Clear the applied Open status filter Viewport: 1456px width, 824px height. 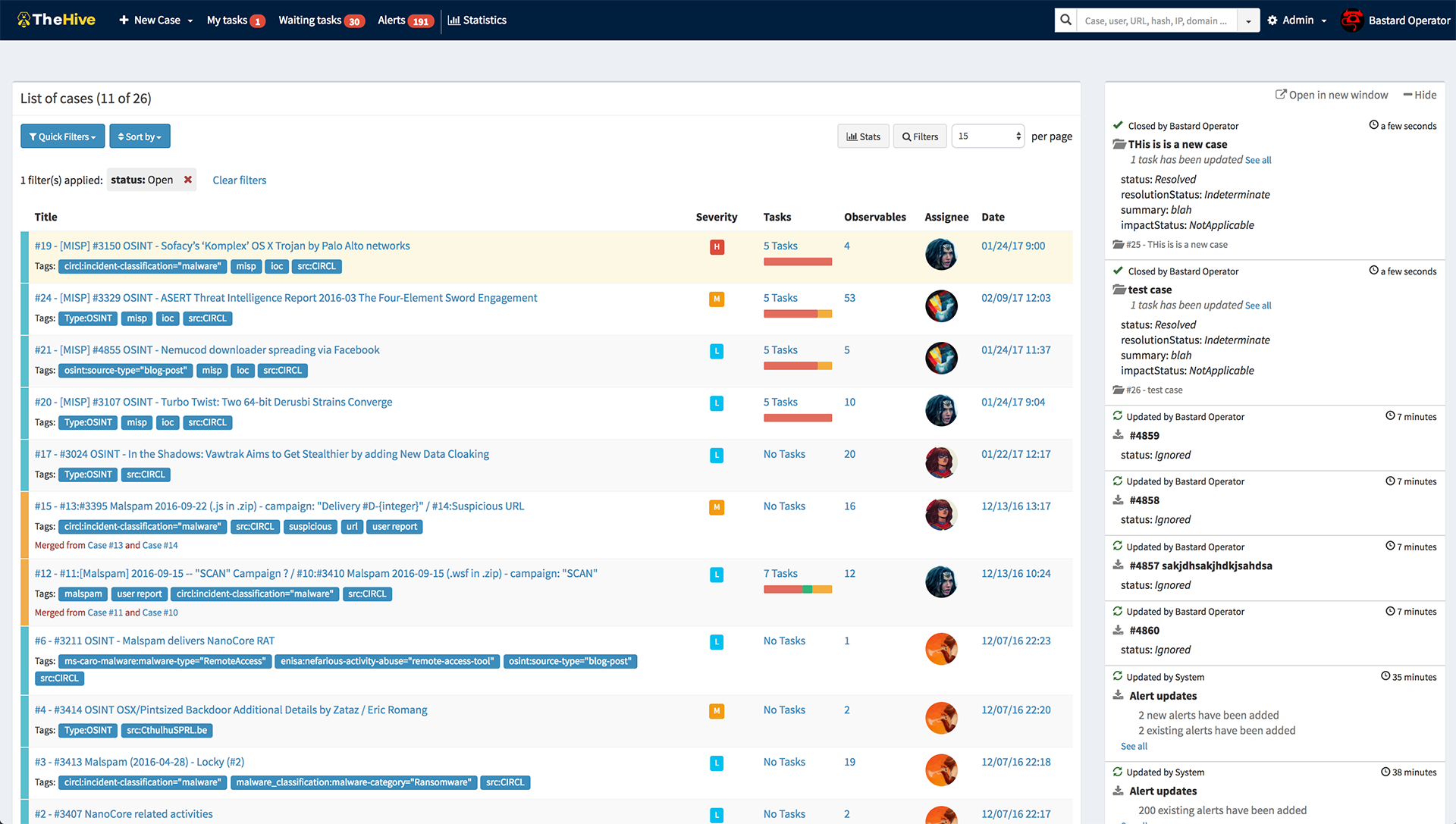(x=188, y=180)
